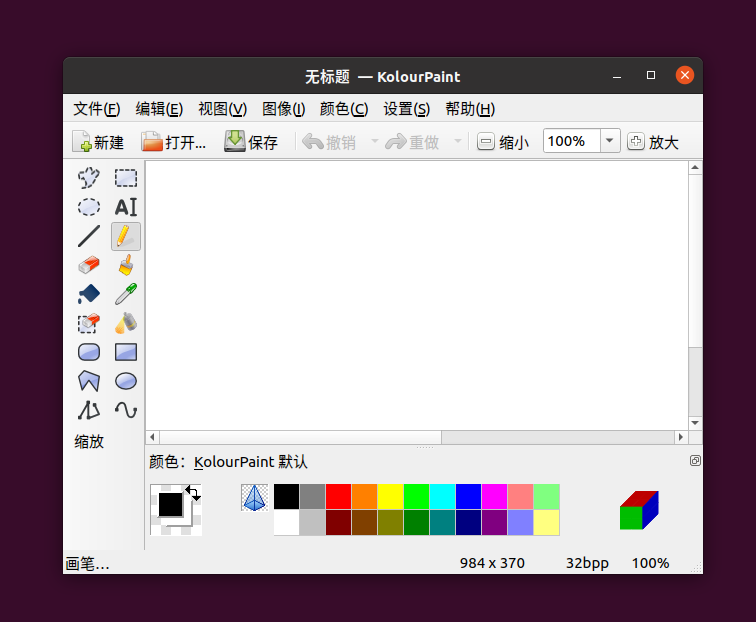Click the 32bpp status bar entry
Viewport: 756px width, 622px height.
coord(587,563)
